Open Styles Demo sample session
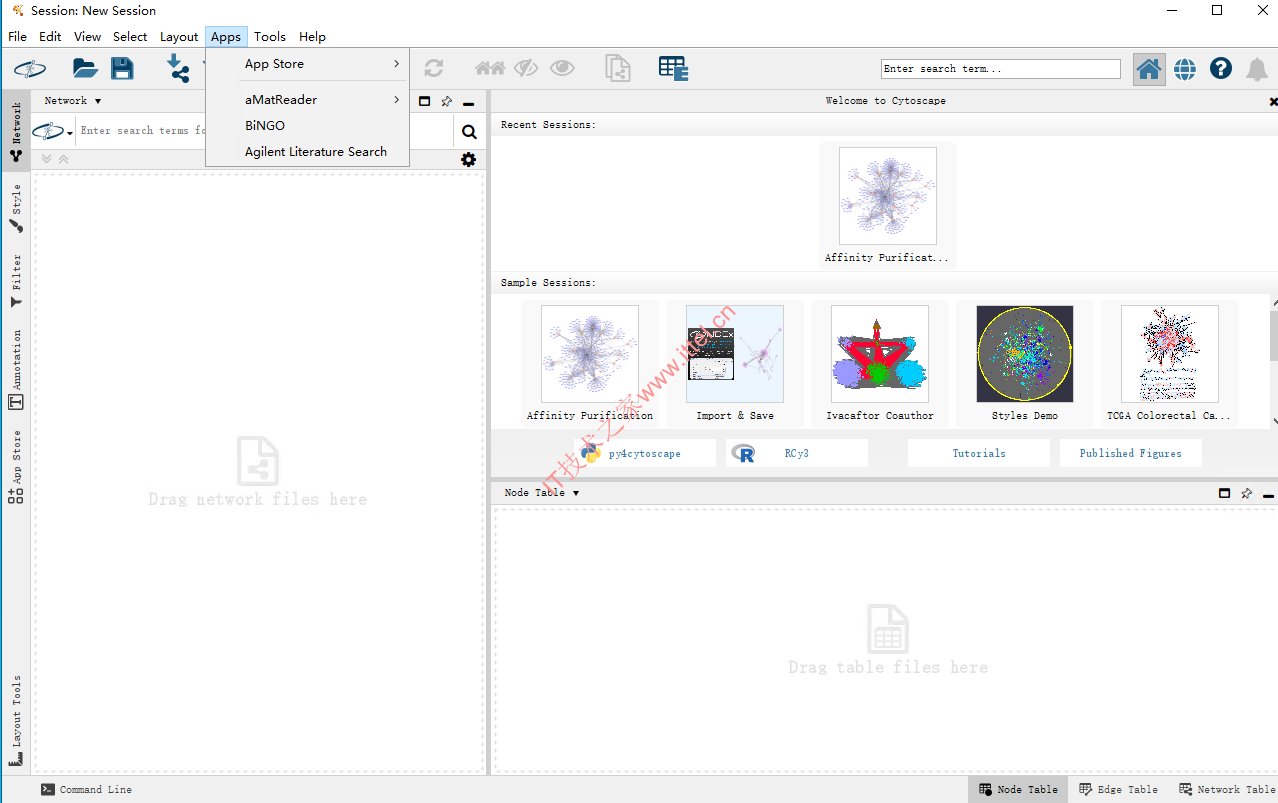The image size is (1278, 803). click(1025, 363)
